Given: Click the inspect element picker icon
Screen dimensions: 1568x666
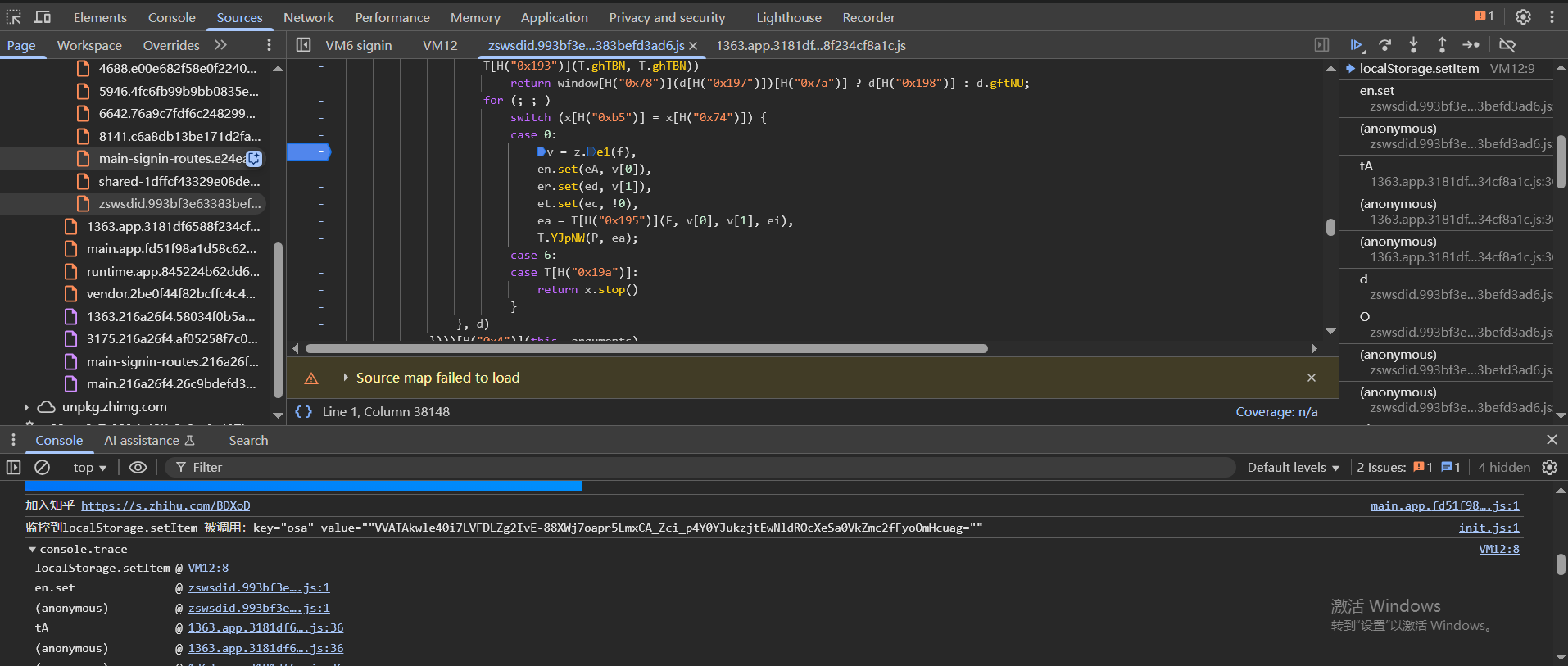Looking at the screenshot, I should 14,17.
